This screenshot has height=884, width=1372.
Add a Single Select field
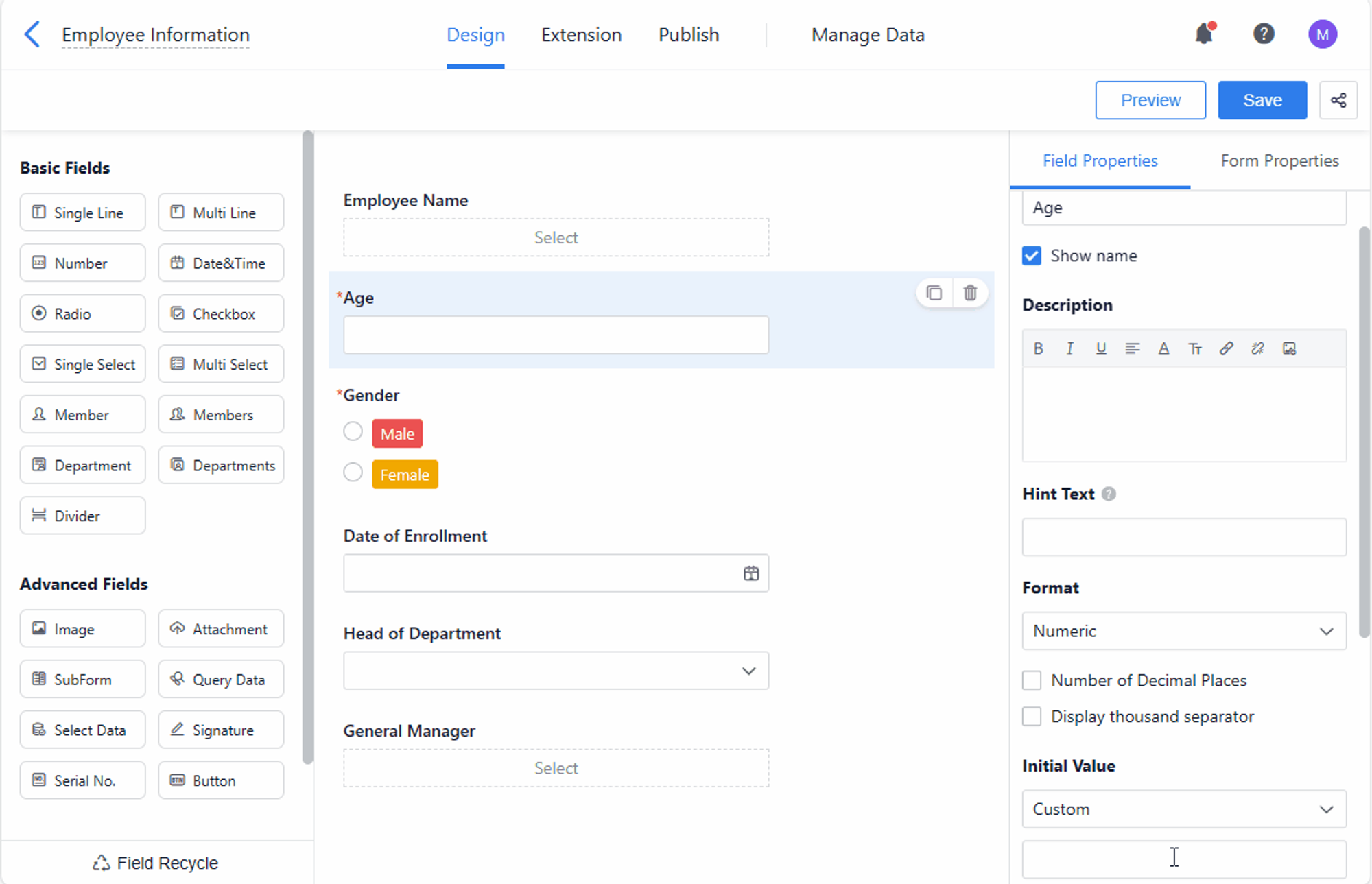click(82, 364)
